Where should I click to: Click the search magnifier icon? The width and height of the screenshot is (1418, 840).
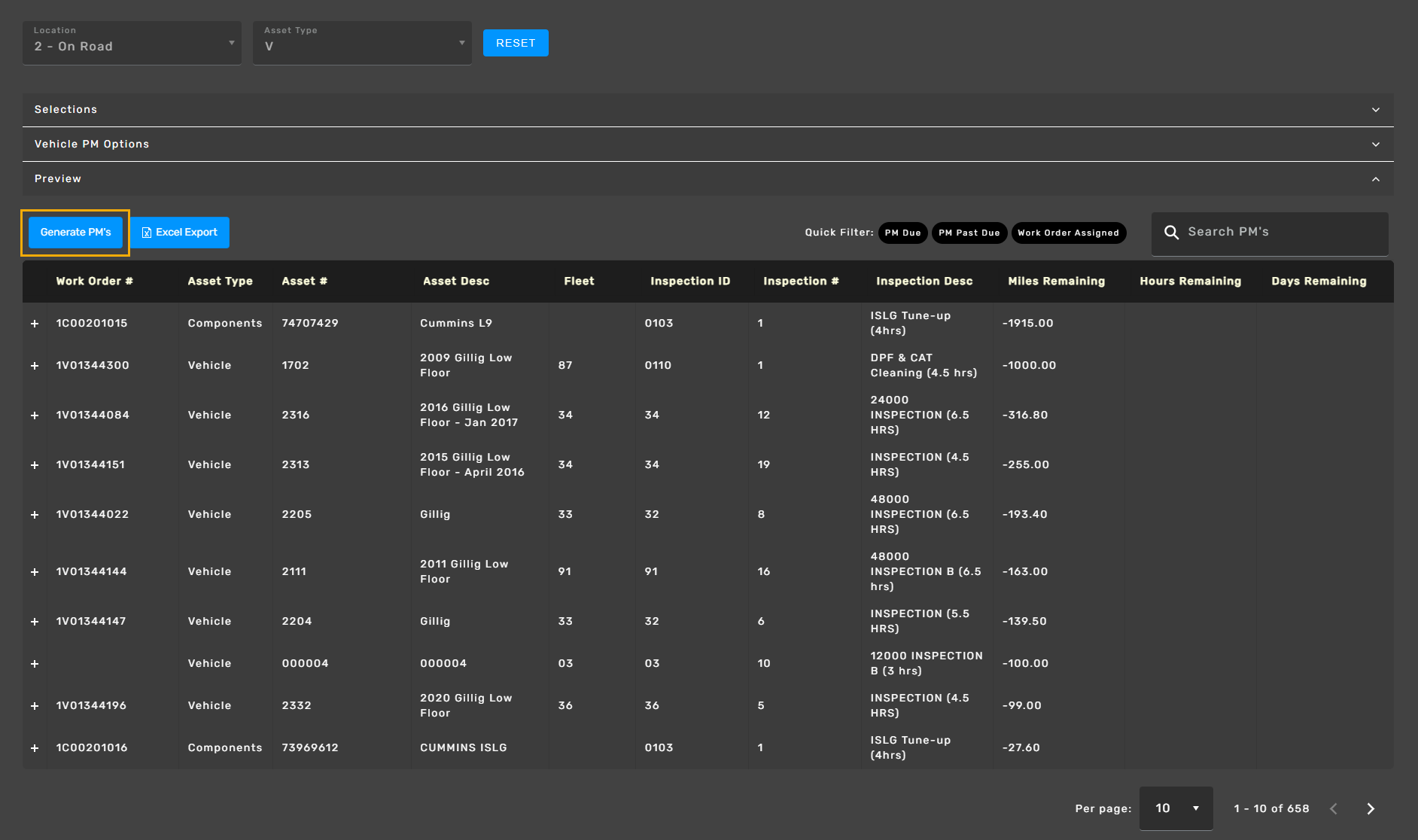coord(1171,233)
